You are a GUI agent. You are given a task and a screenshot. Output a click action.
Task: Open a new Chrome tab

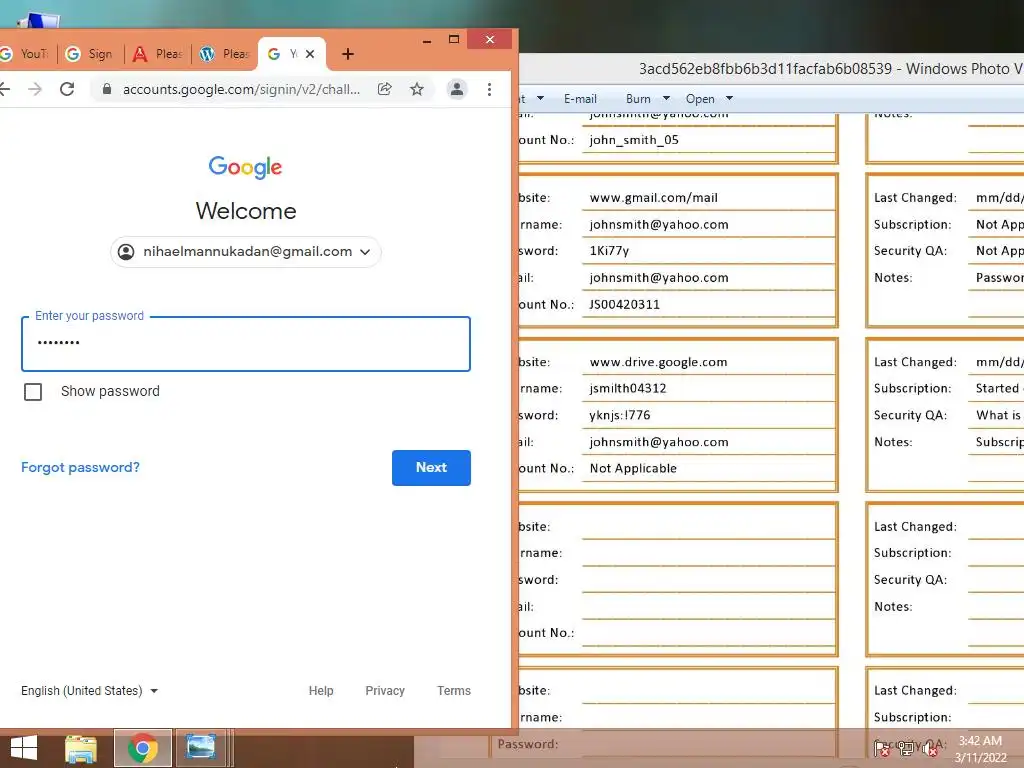[347, 54]
